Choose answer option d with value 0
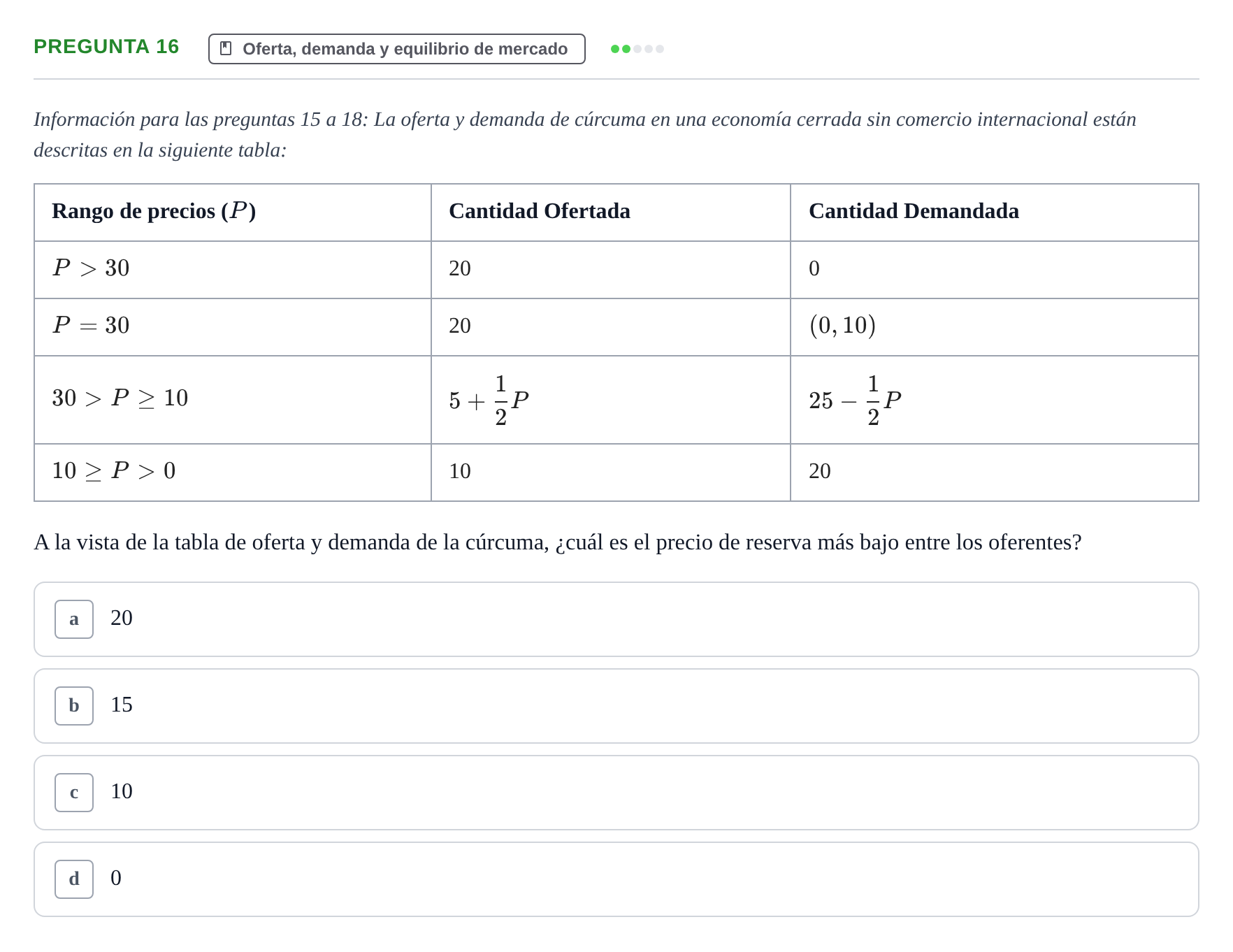Image resolution: width=1233 pixels, height=952 pixels. (x=616, y=879)
